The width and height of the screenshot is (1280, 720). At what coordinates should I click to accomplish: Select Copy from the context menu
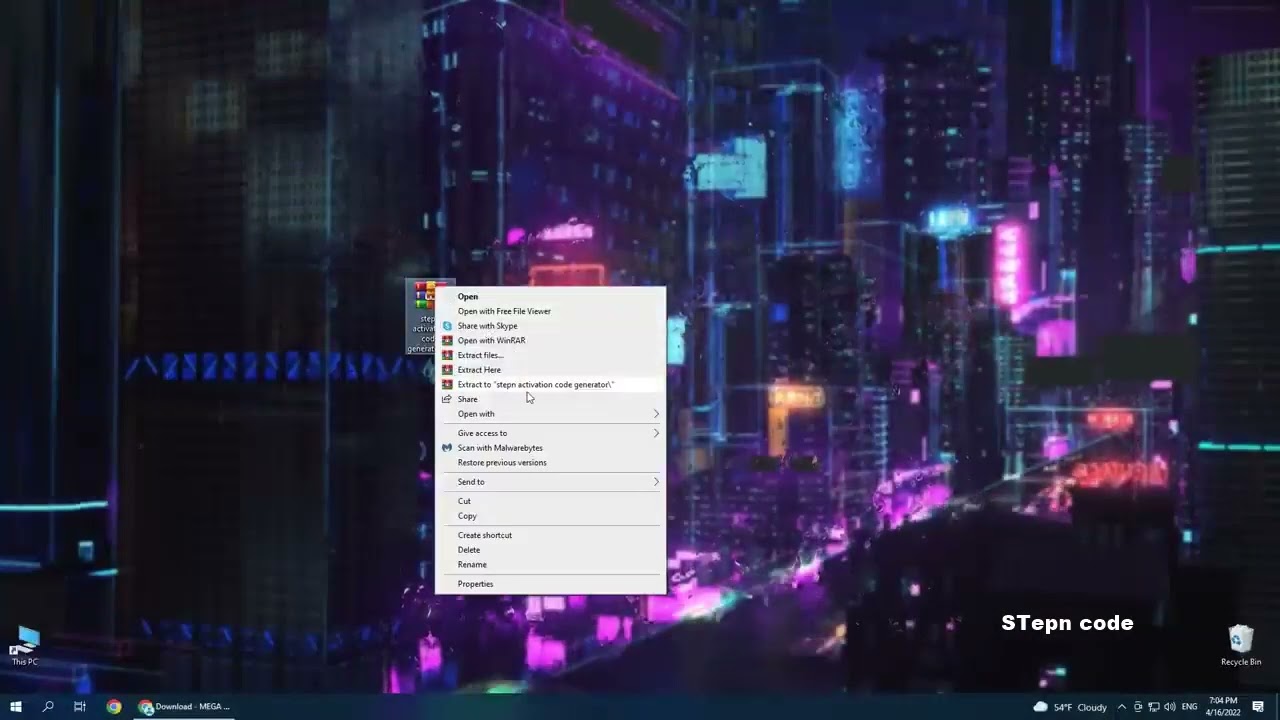click(x=550, y=516)
